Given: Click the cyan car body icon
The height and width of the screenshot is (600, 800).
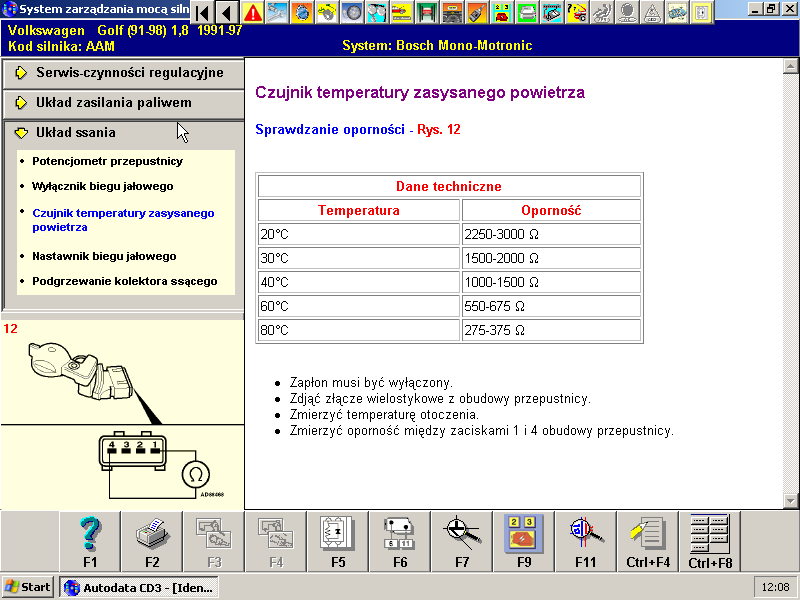Looking at the screenshot, I should 677,13.
